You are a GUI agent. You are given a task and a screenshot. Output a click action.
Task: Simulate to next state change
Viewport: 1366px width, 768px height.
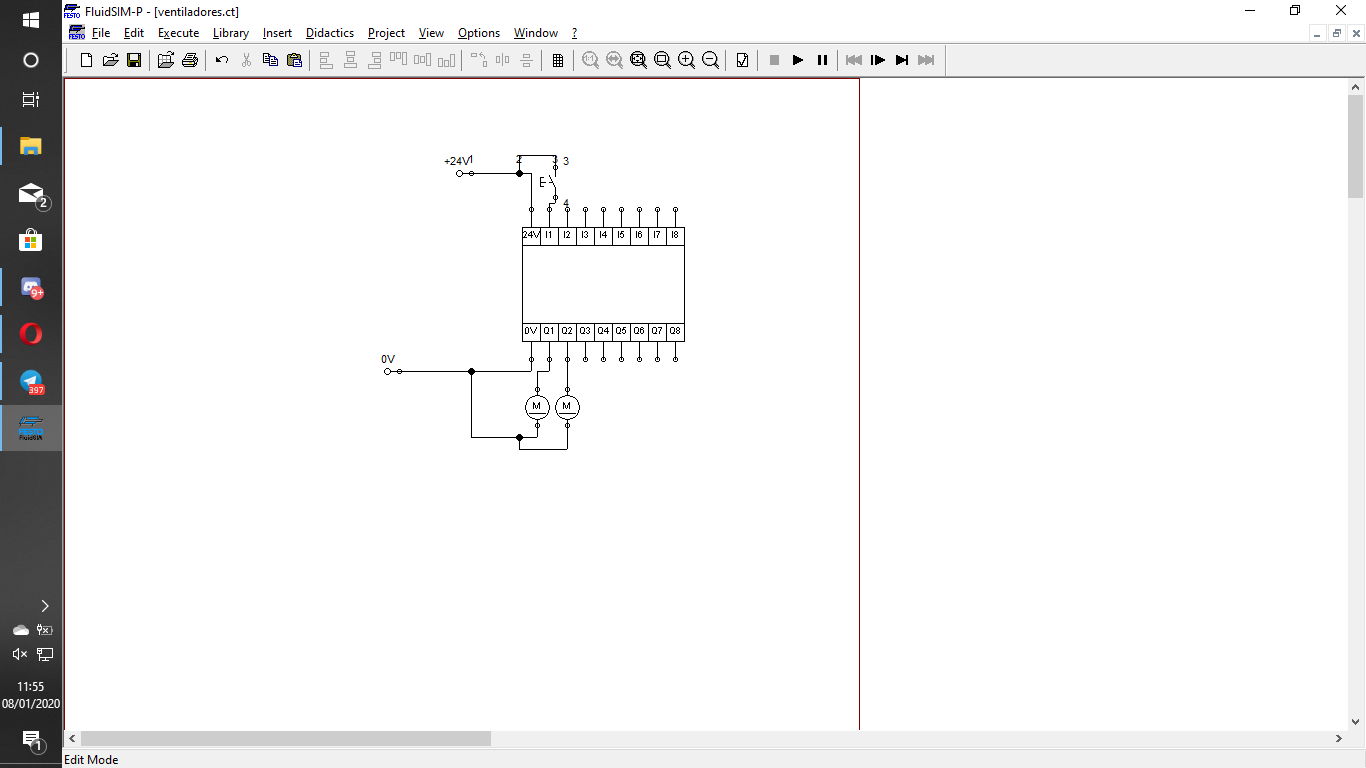coord(902,60)
